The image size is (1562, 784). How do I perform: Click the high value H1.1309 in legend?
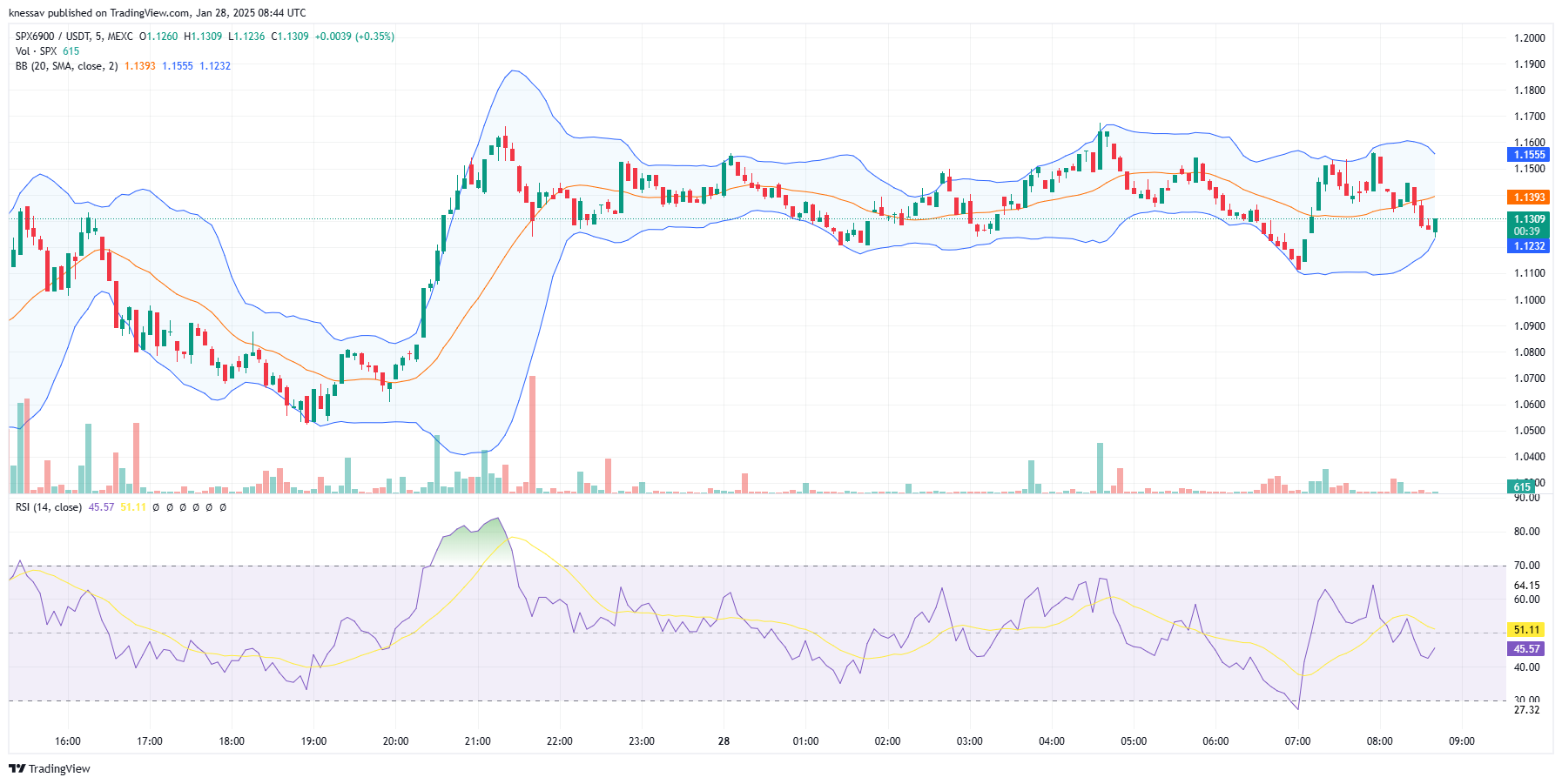click(x=203, y=37)
